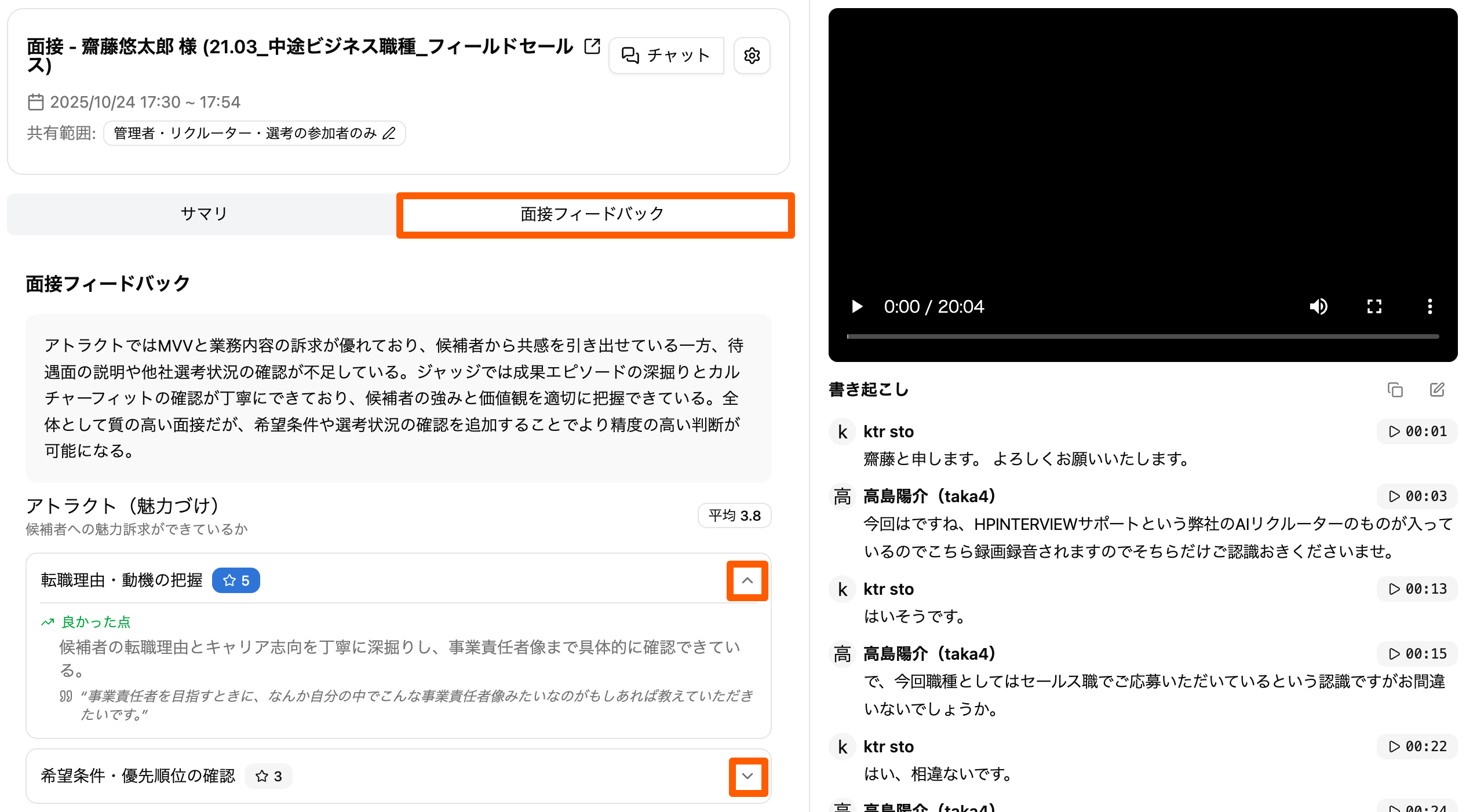Click the star rating badge showing 5

pyautogui.click(x=236, y=580)
